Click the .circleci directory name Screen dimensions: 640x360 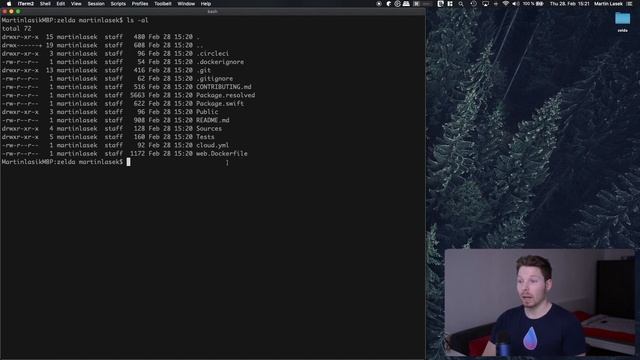point(212,53)
